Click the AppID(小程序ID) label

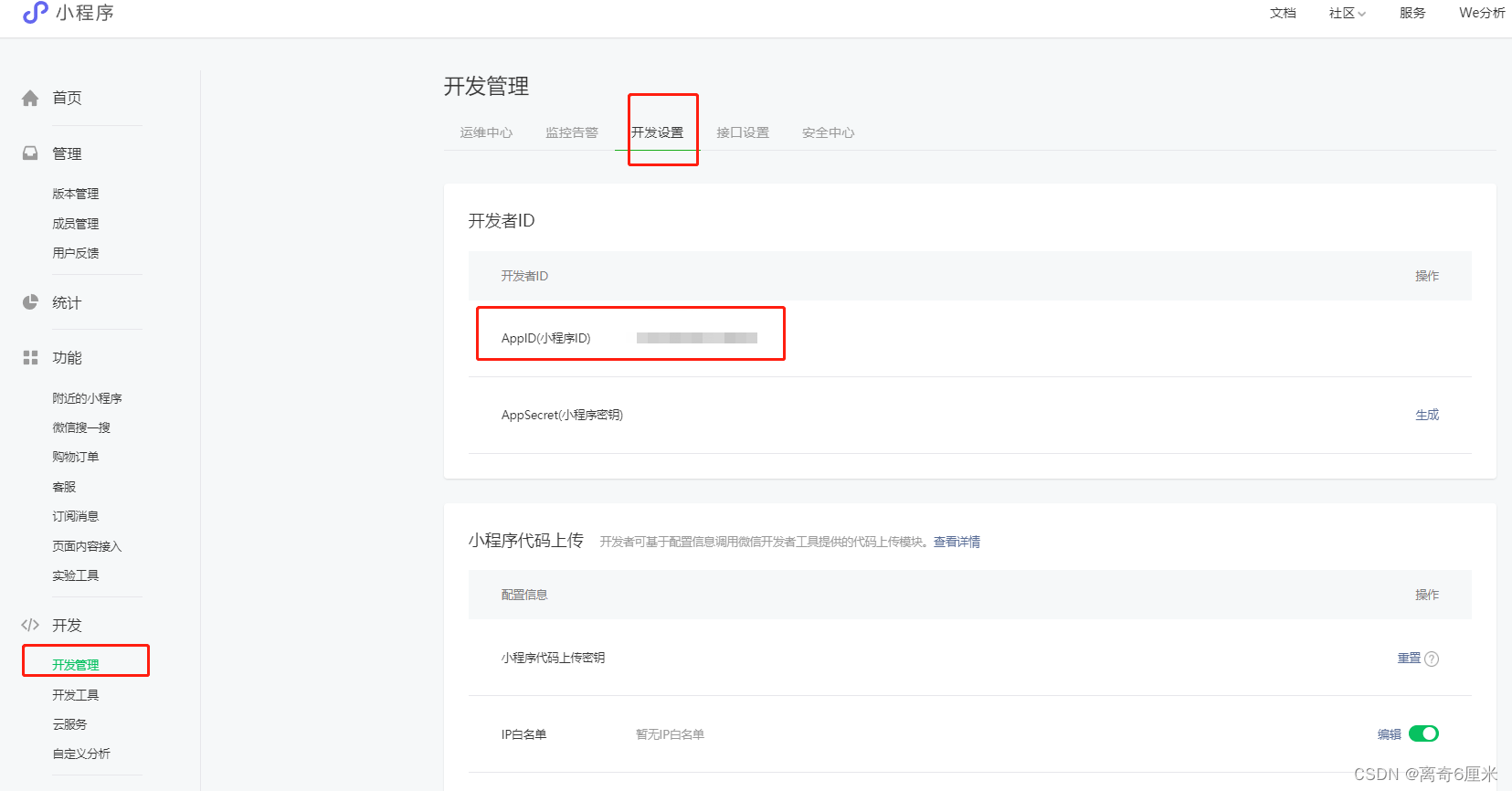(546, 338)
